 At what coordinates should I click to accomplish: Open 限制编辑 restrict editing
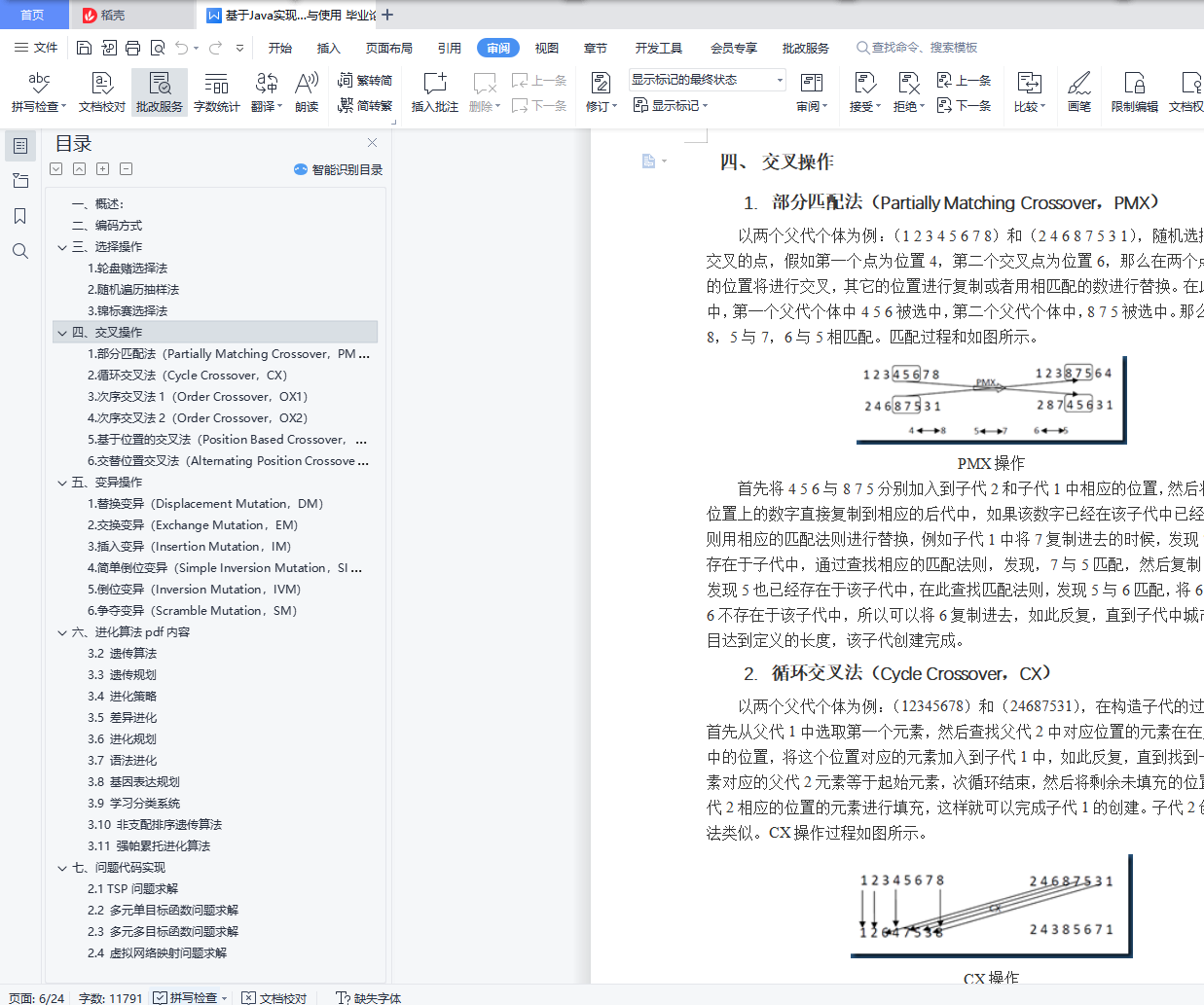pos(1135,92)
